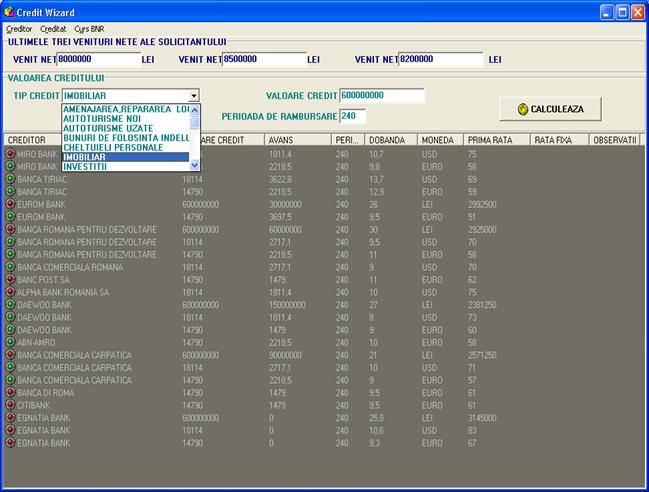The width and height of the screenshot is (649, 492).
Task: Click the icon of EGNATIA BANK USD row
Action: [10, 430]
